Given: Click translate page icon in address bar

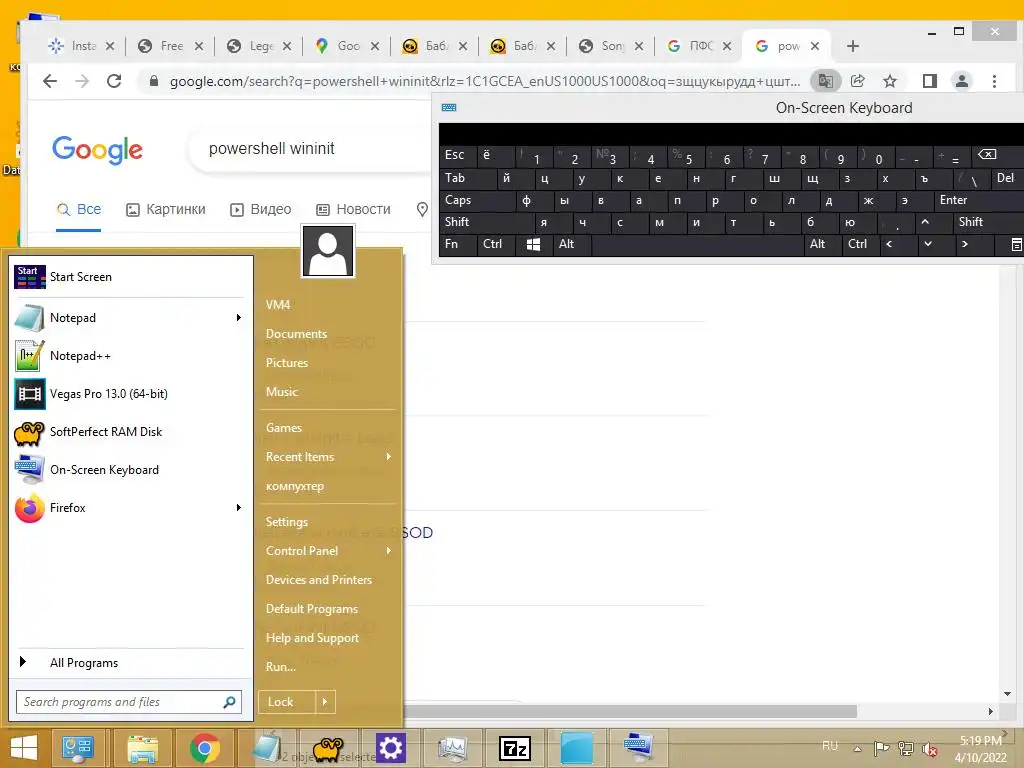Looking at the screenshot, I should coord(825,81).
